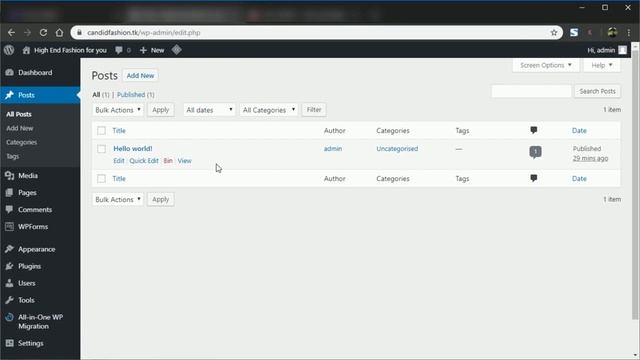The height and width of the screenshot is (360, 640).
Task: Open the Chrome three-dot menu
Action: coord(629,33)
